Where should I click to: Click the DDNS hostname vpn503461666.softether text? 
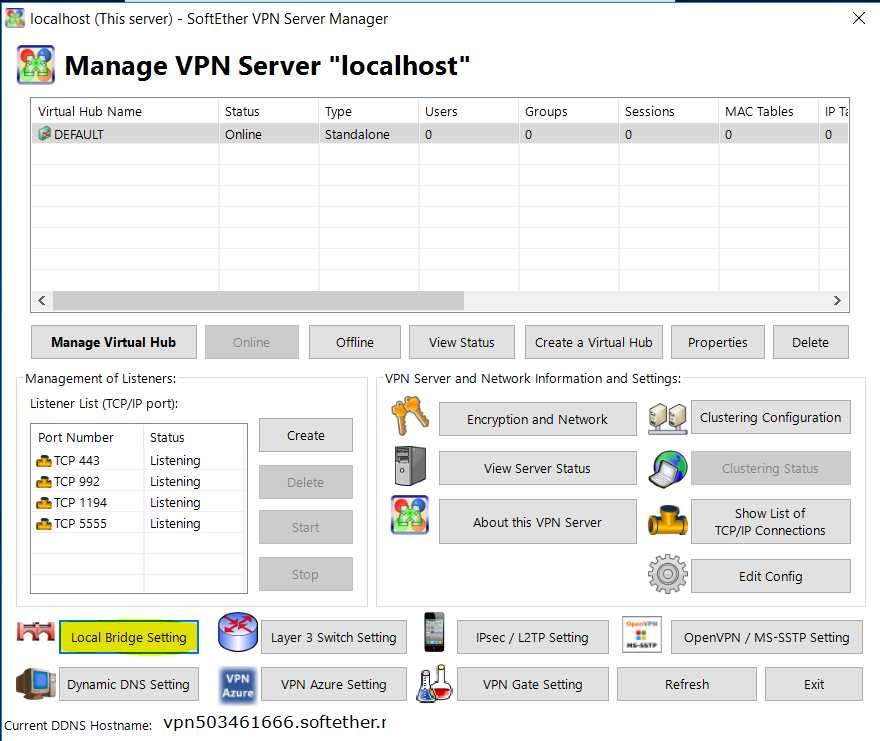(x=275, y=722)
